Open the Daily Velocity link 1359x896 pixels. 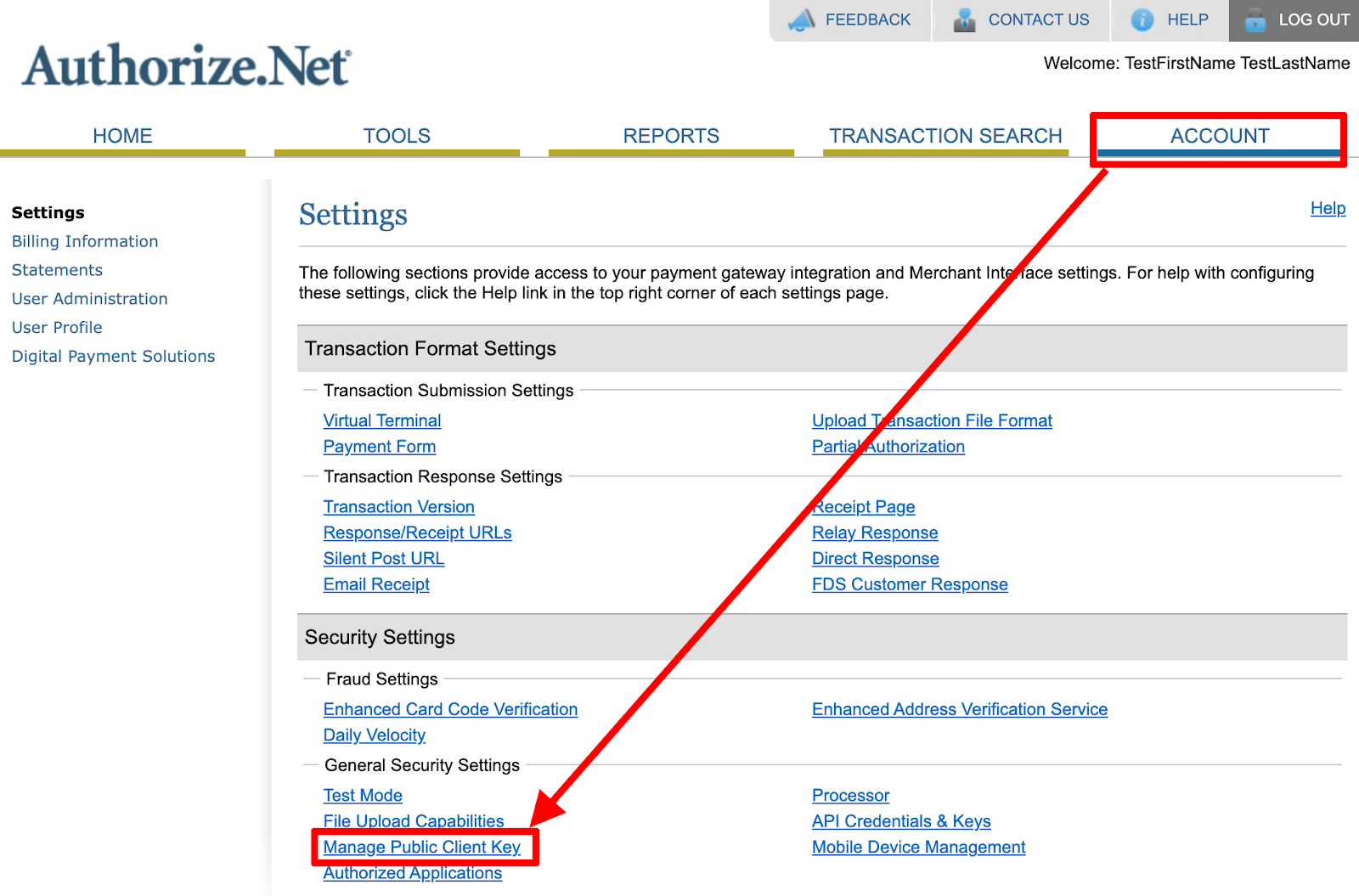tap(375, 735)
